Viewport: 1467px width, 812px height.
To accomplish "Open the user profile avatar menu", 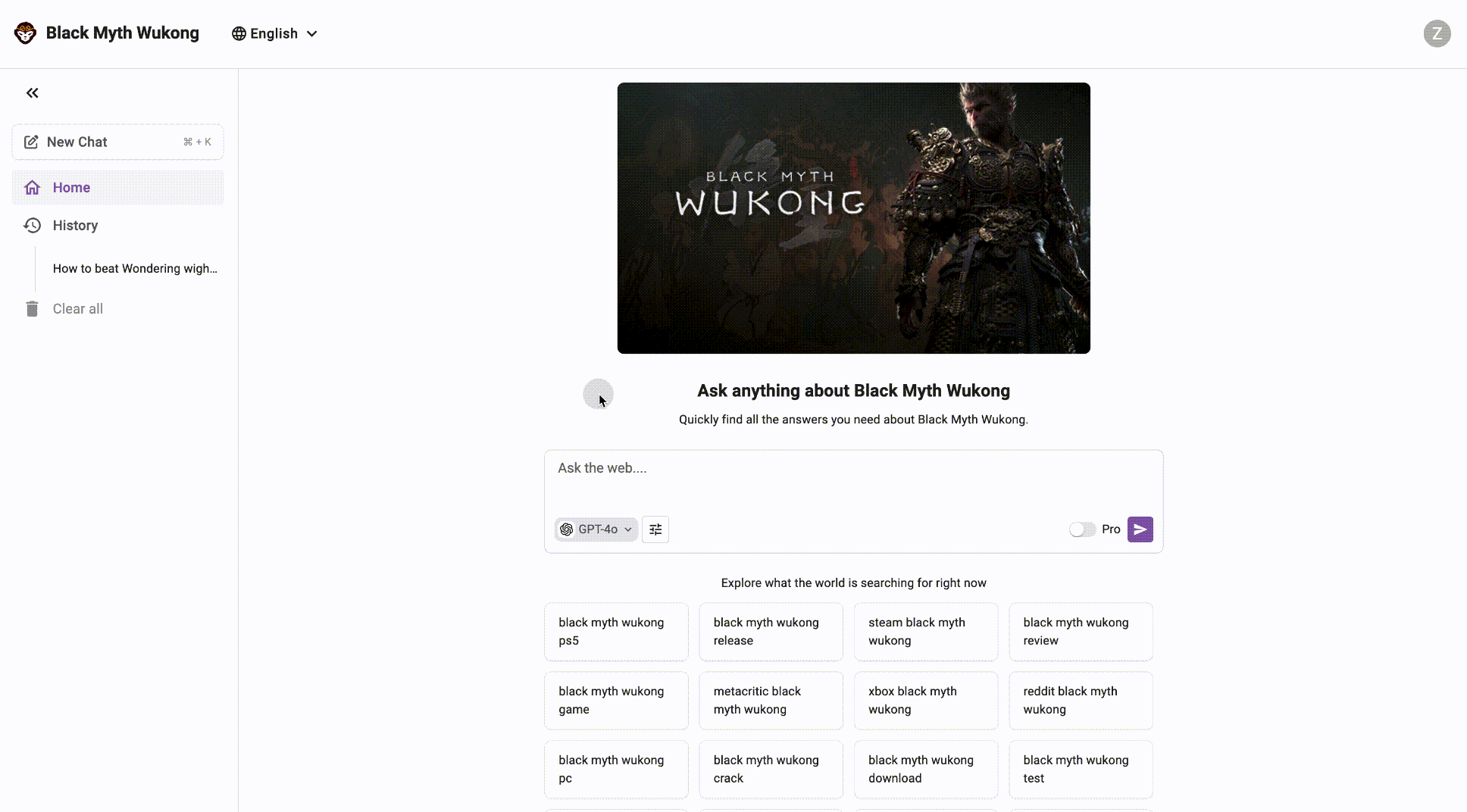I will (x=1437, y=33).
